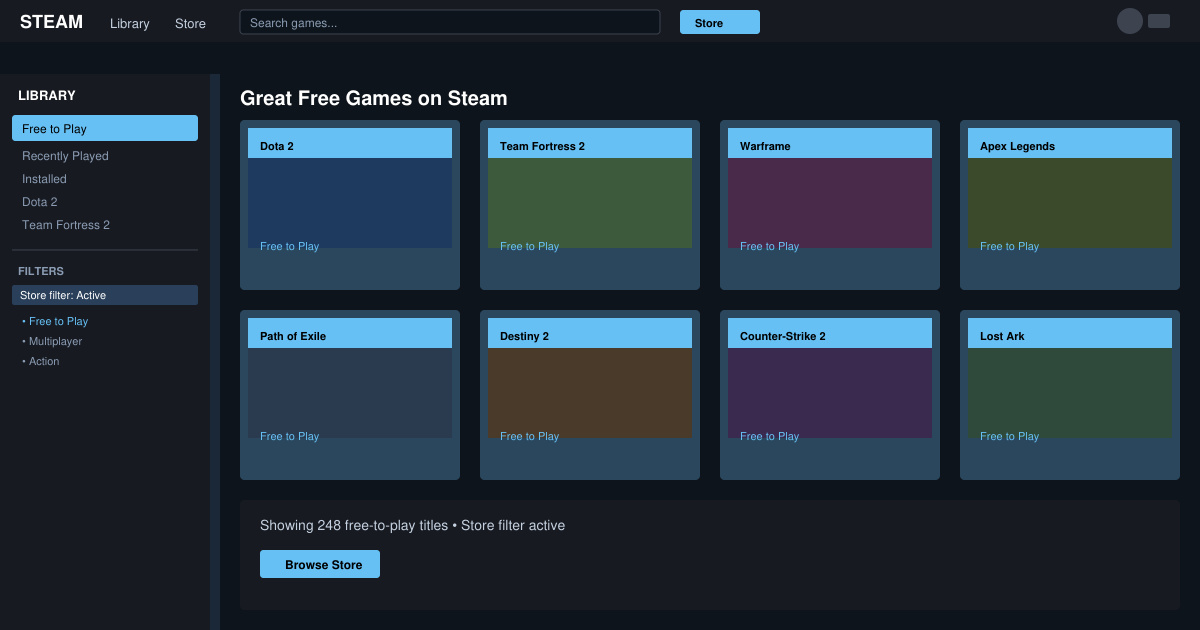
Task: Click the Great Free Games on Steam heading
Action: click(374, 98)
